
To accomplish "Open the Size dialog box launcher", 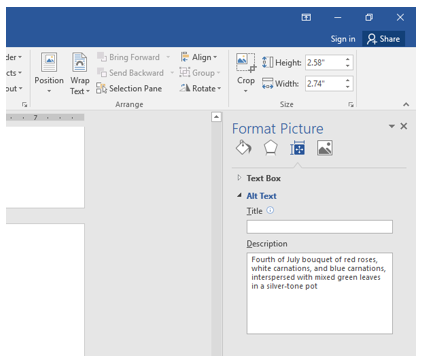I will click(x=351, y=104).
